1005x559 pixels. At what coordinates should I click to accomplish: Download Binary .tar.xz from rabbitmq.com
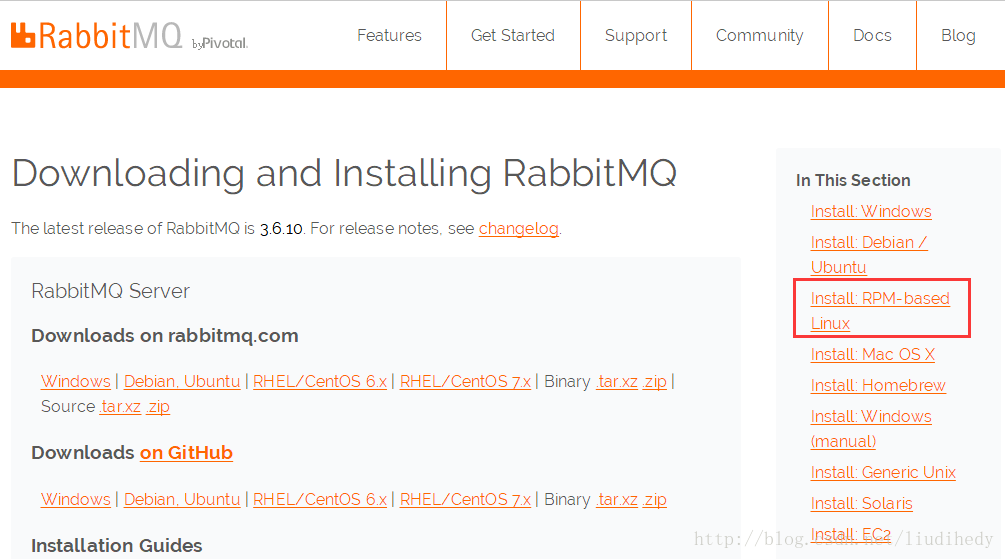(617, 381)
